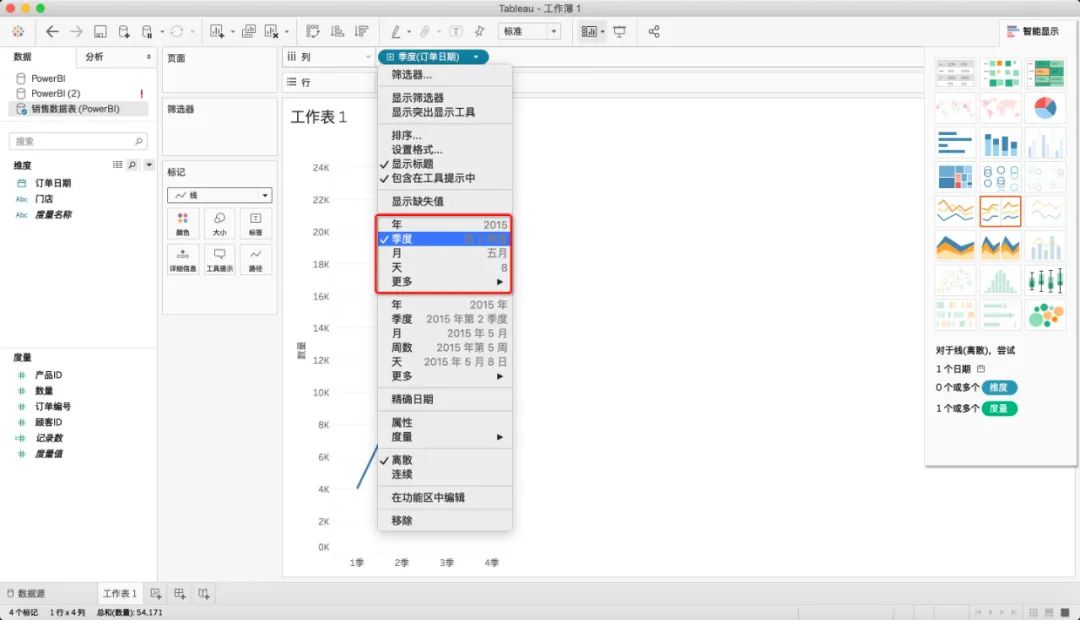
Task: Select the 连续 continuous option
Action: (x=444, y=474)
